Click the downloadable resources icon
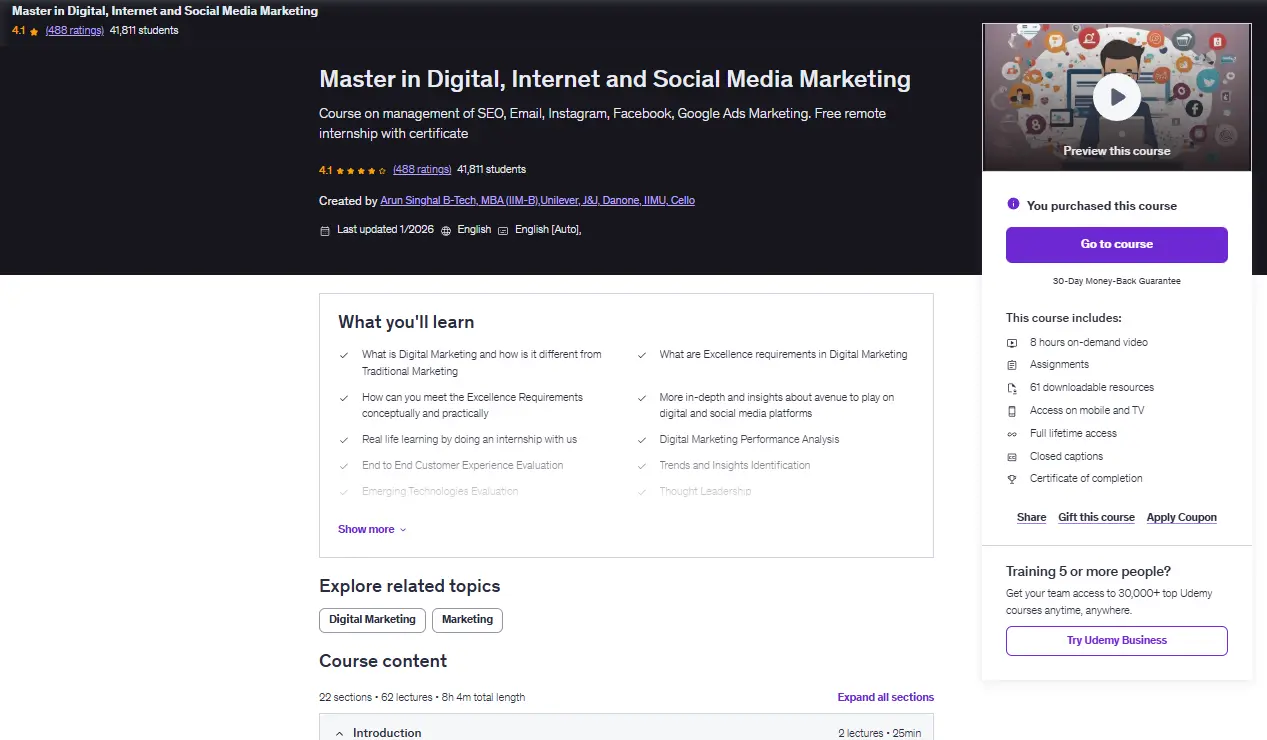The height and width of the screenshot is (740, 1267). pyautogui.click(x=1012, y=388)
